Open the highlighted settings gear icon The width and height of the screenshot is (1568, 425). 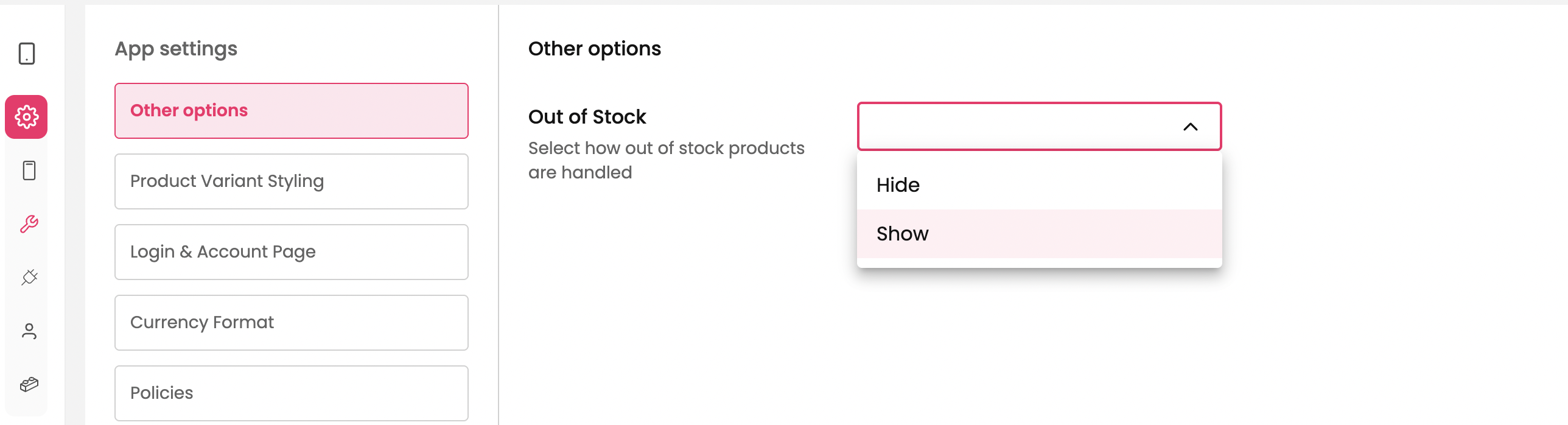click(27, 117)
